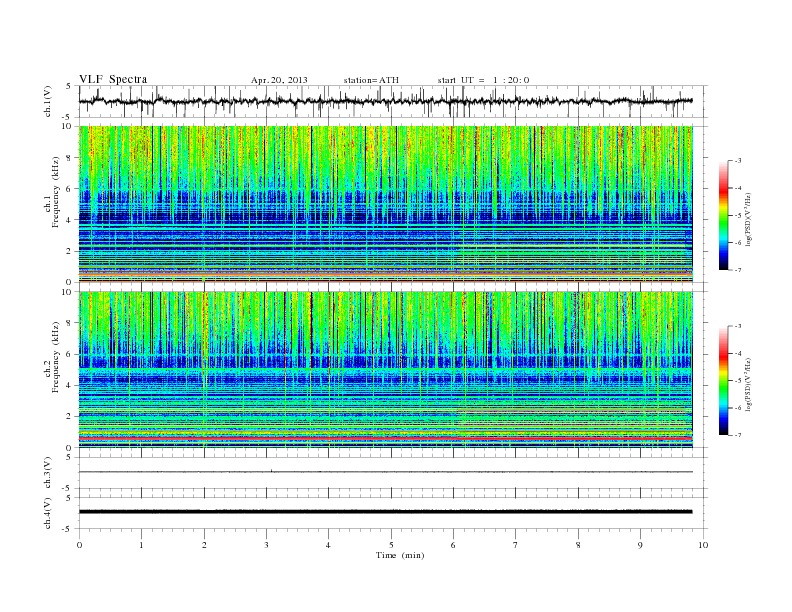Click the ch.4 thick black waveform trace
Viewport: 792px width, 612px height.
point(386,512)
